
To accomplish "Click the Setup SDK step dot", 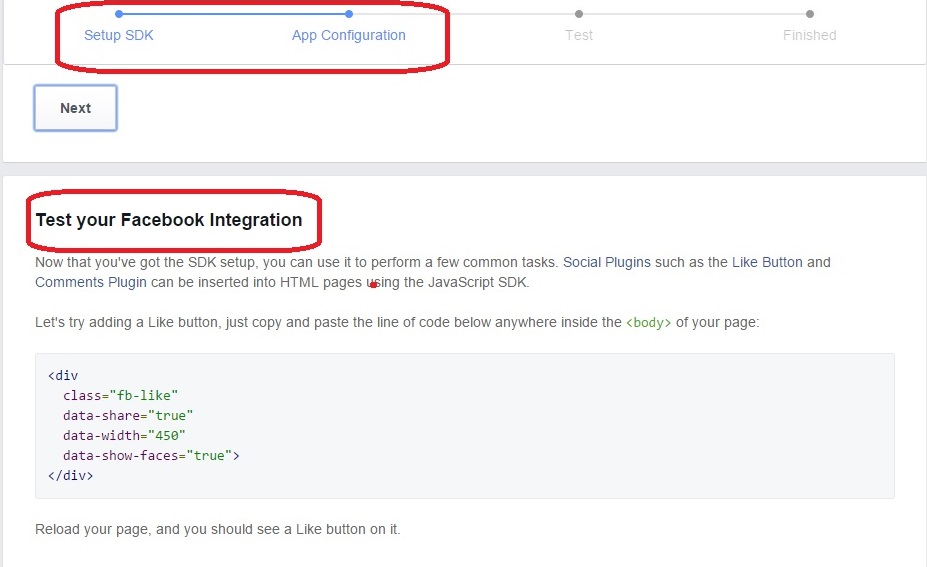I will tap(119, 14).
